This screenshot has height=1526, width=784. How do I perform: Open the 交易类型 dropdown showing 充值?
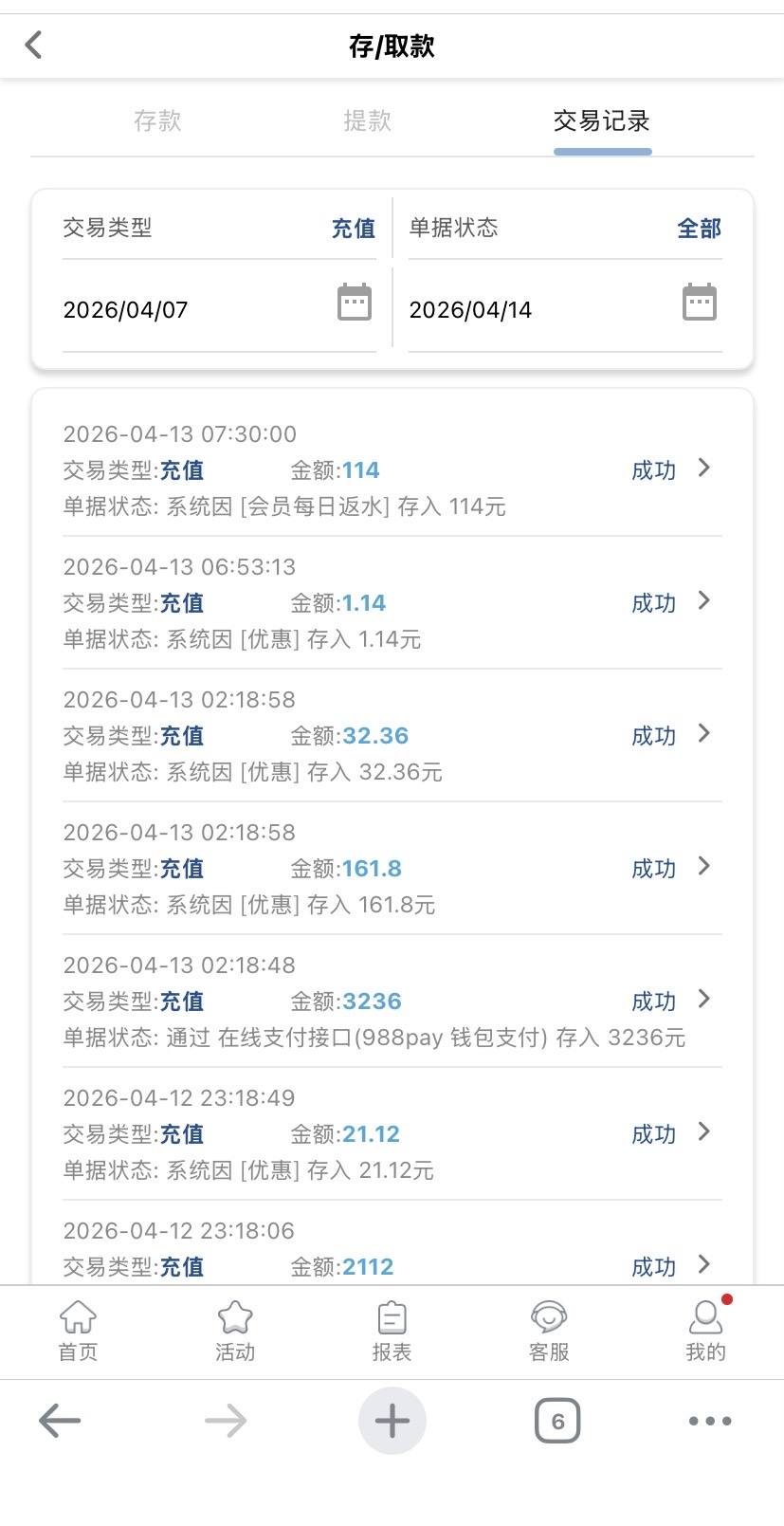(x=353, y=229)
